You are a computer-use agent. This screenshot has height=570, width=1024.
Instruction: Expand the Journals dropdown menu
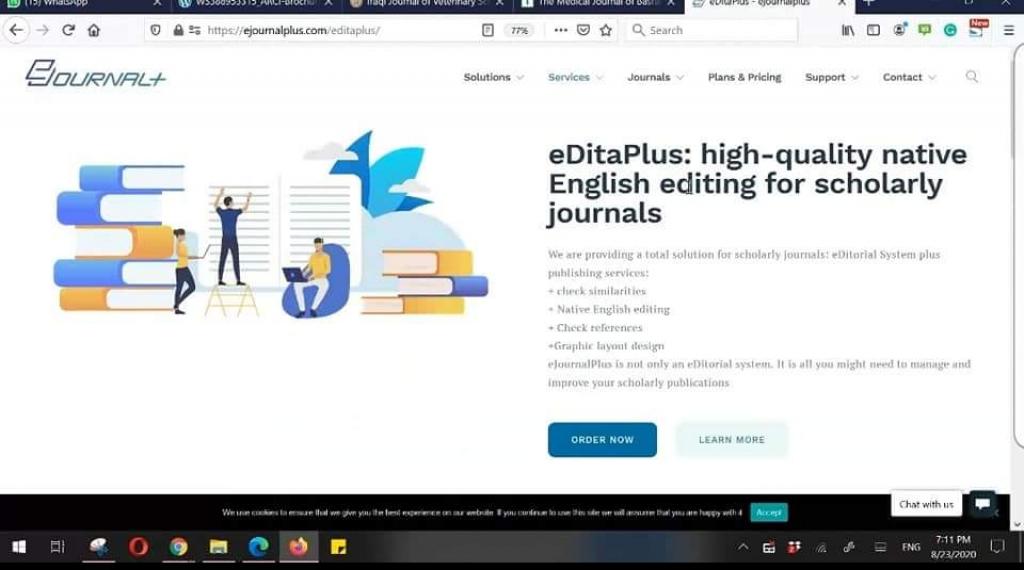coord(655,77)
